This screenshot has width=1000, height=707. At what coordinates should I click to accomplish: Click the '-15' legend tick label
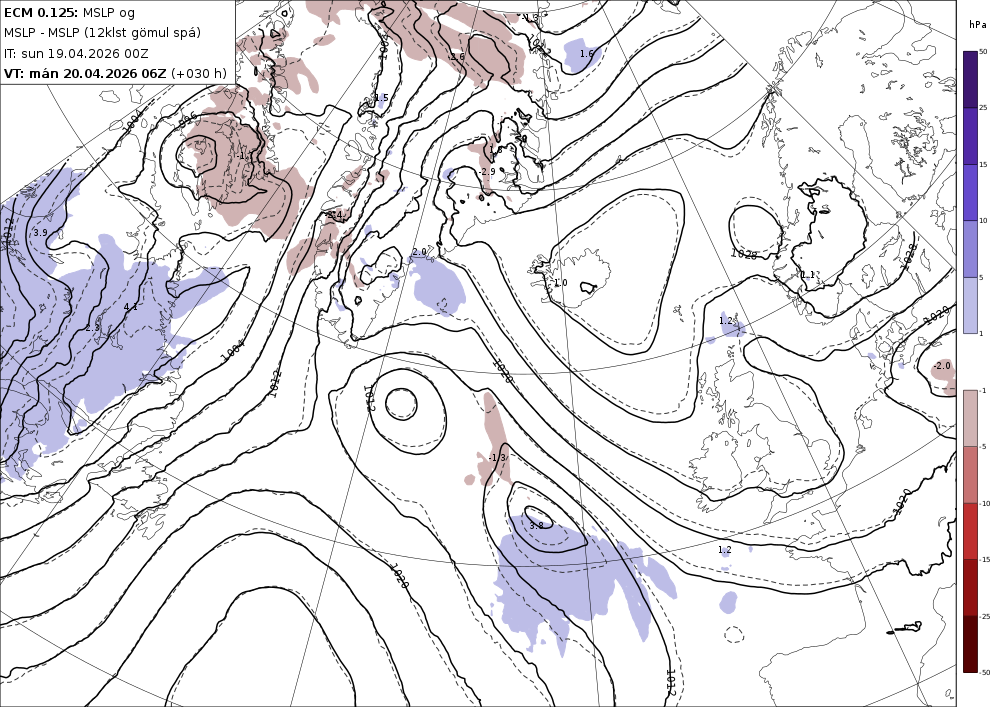[x=985, y=559]
